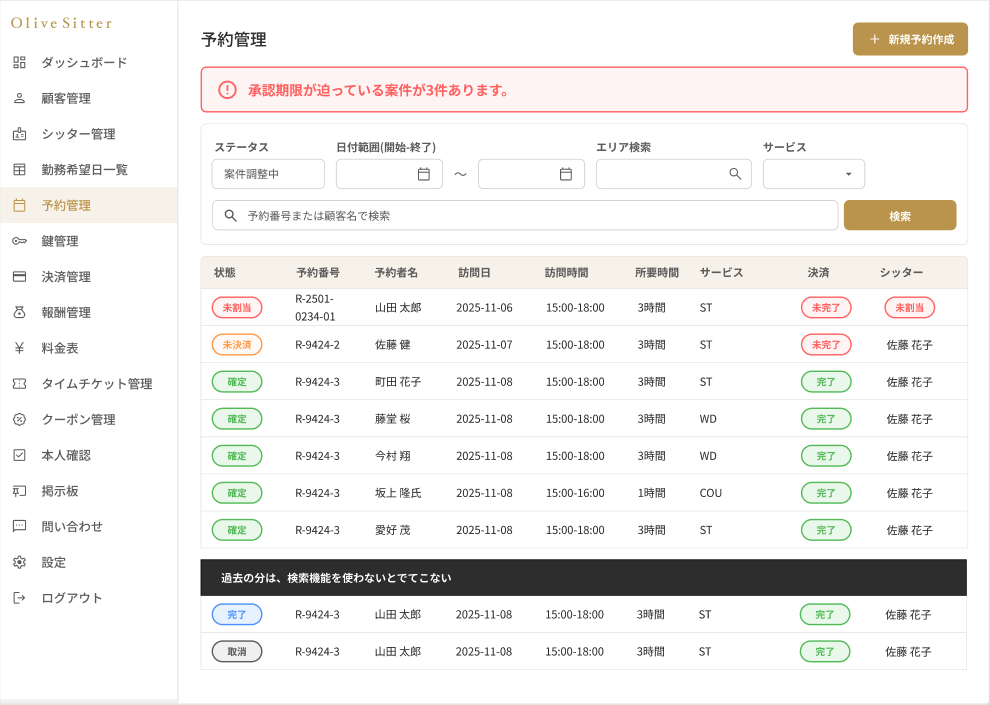Image resolution: width=990 pixels, height=705 pixels.
Task: Select 勤務希望日一覧 in the sidebar
Action: click(x=84, y=170)
